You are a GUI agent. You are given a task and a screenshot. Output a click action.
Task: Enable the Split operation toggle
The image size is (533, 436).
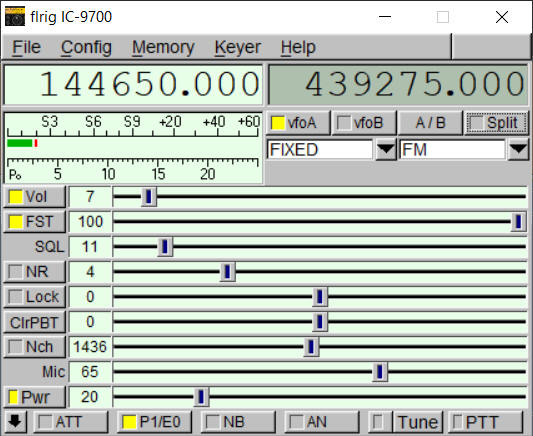(x=497, y=123)
